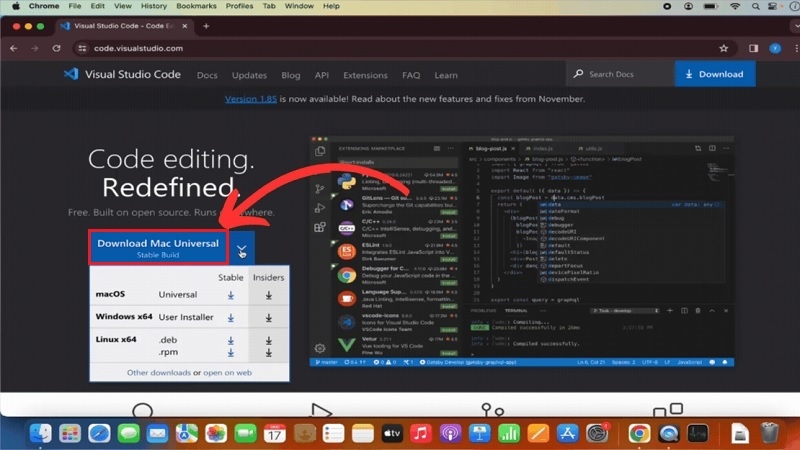Viewport: 800px width, 450px height.
Task: Launch Safari from the dock
Action: 99,433
